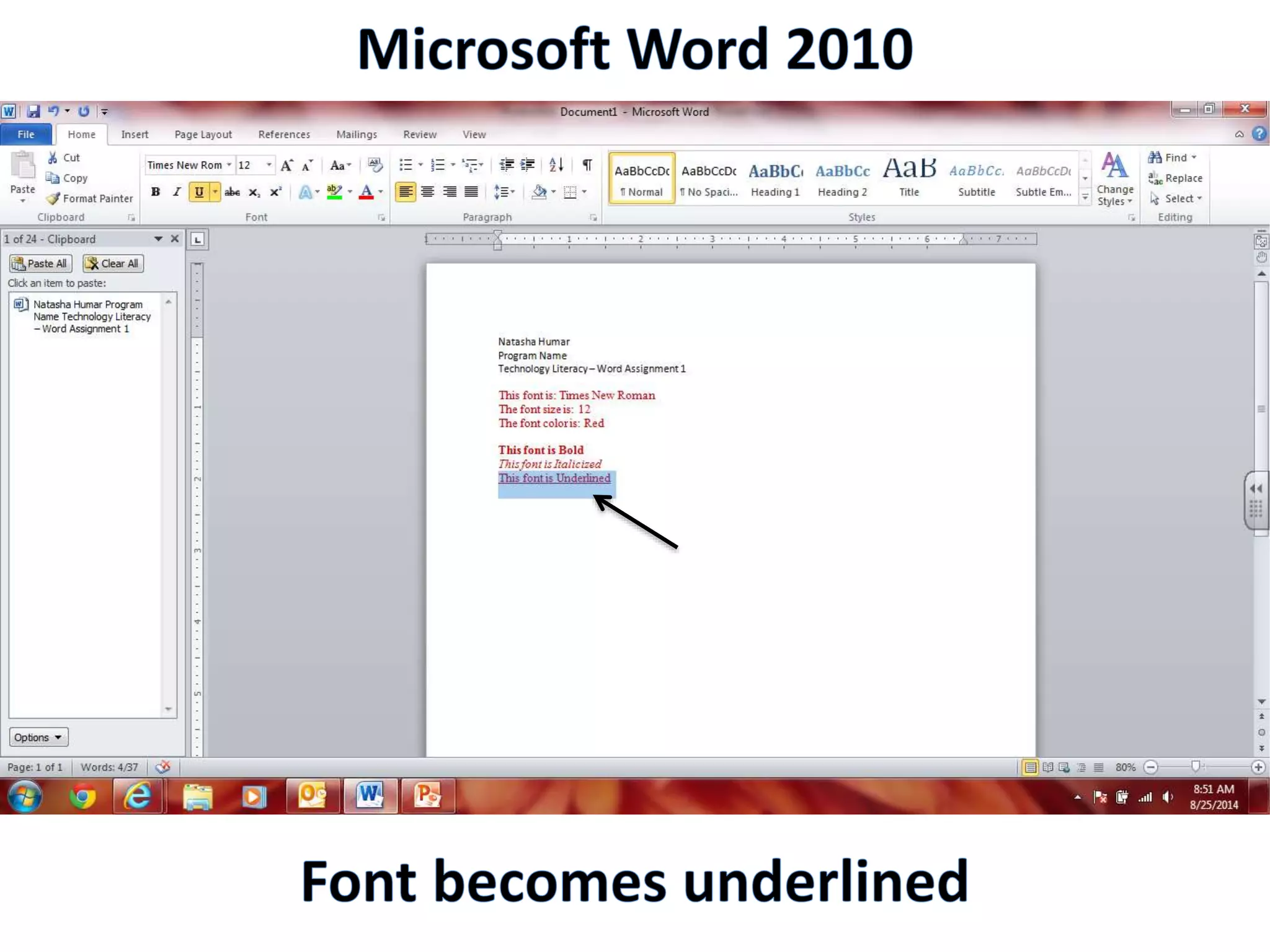The height and width of the screenshot is (952, 1270).
Task: Toggle Bold formatting button
Action: [156, 192]
